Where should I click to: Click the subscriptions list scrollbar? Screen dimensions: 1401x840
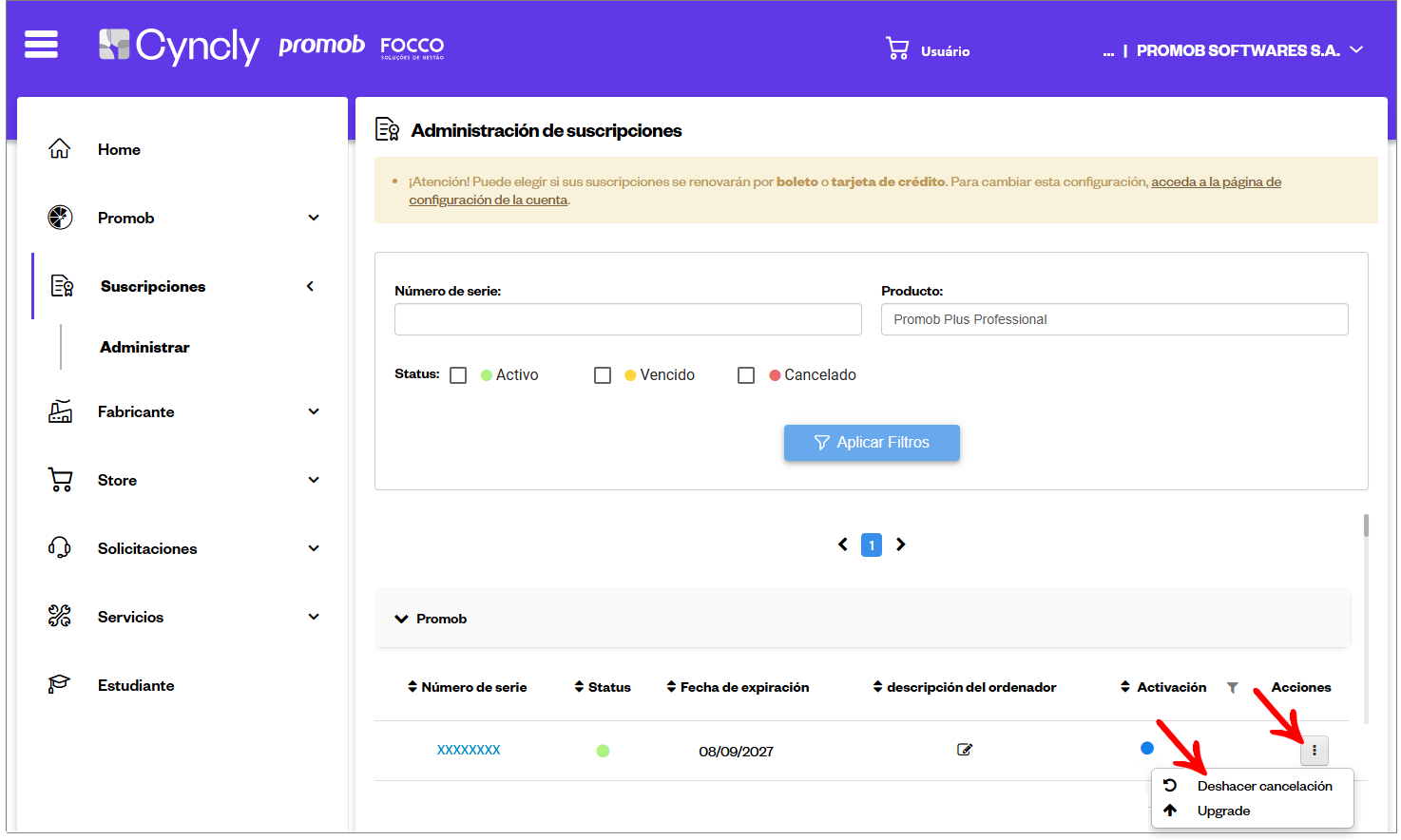click(x=1366, y=525)
